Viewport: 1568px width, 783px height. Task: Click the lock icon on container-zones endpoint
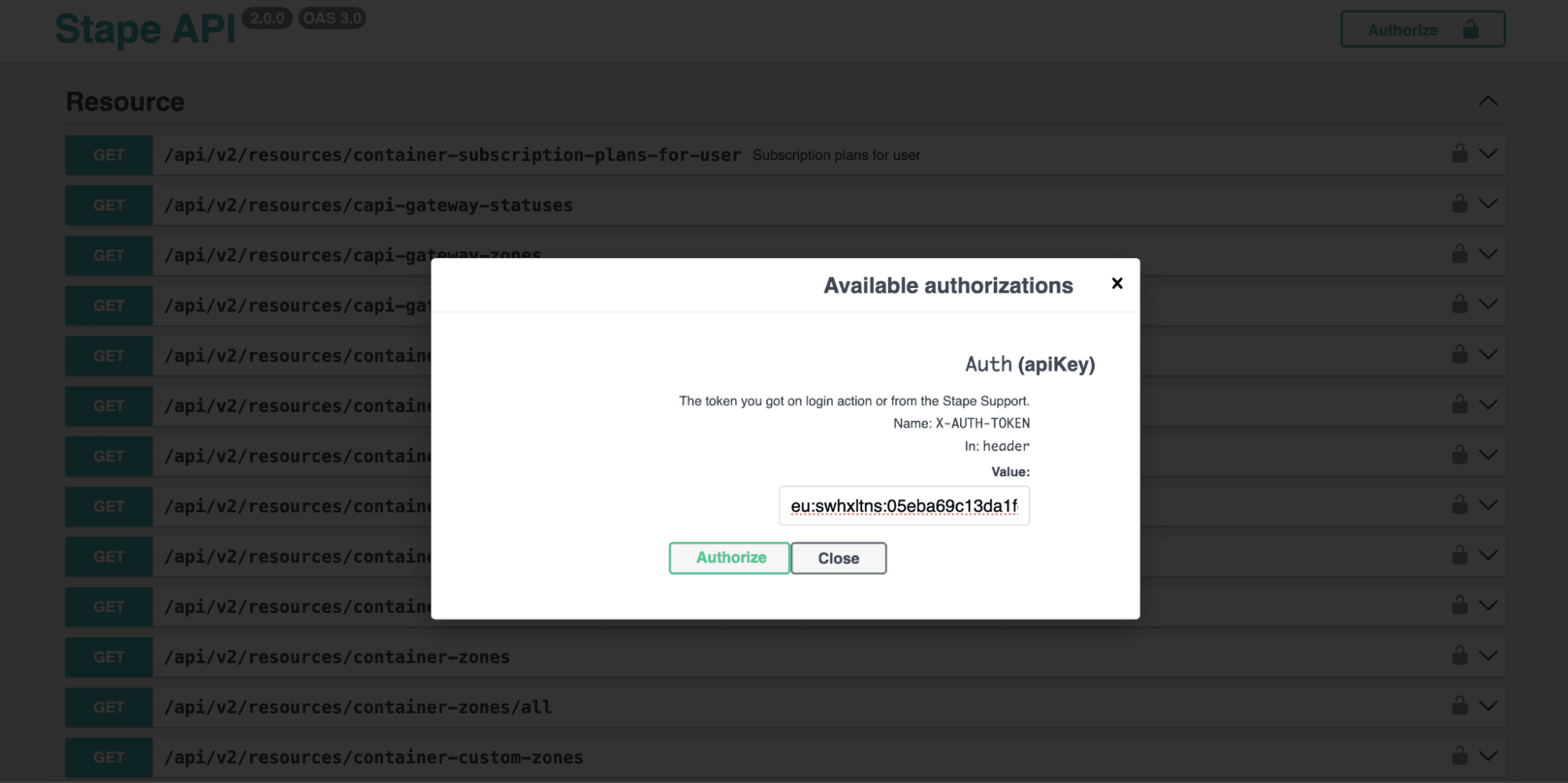tap(1461, 657)
